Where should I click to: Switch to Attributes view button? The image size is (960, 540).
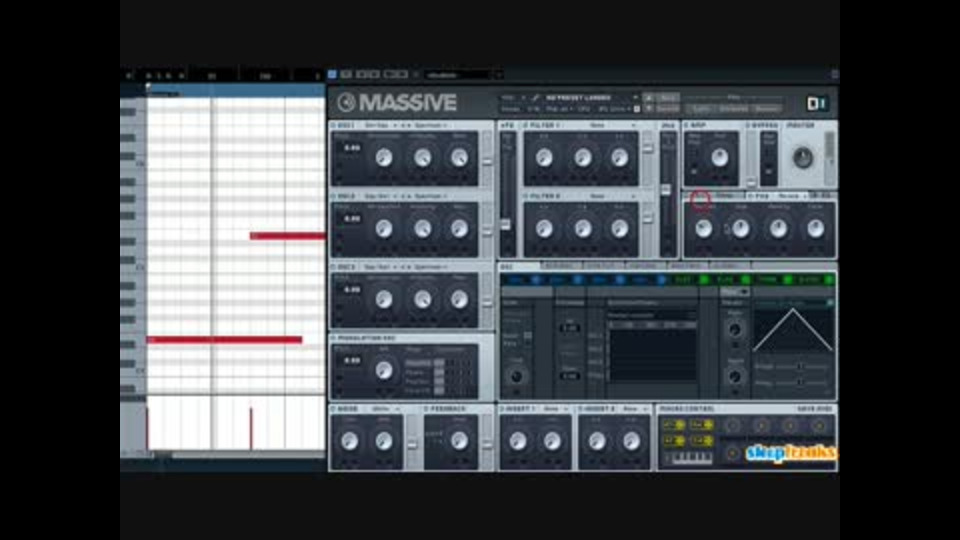pyautogui.click(x=733, y=108)
